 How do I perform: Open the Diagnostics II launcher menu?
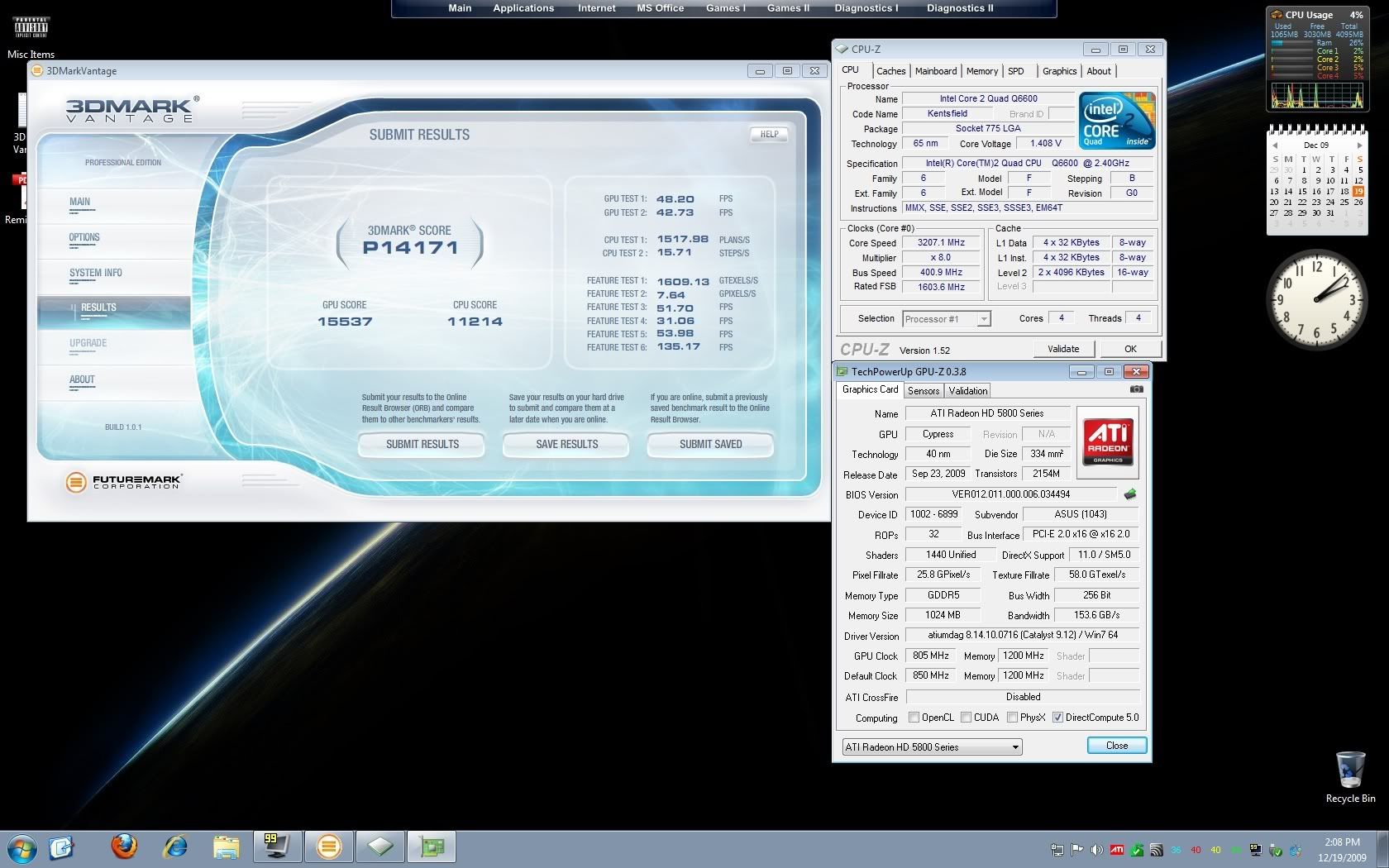point(960,8)
